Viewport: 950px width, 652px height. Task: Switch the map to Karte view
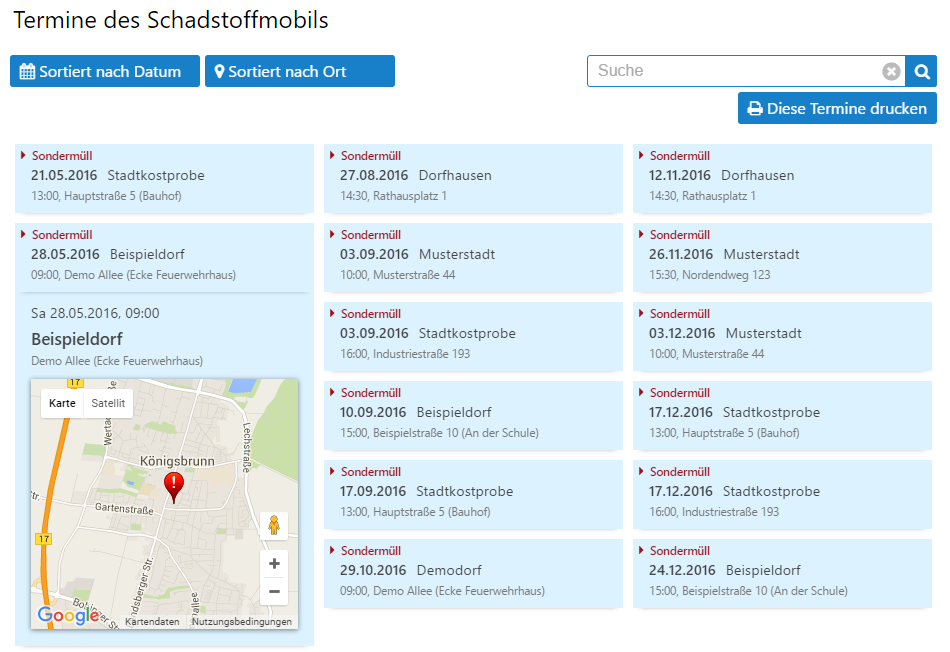tap(62, 403)
